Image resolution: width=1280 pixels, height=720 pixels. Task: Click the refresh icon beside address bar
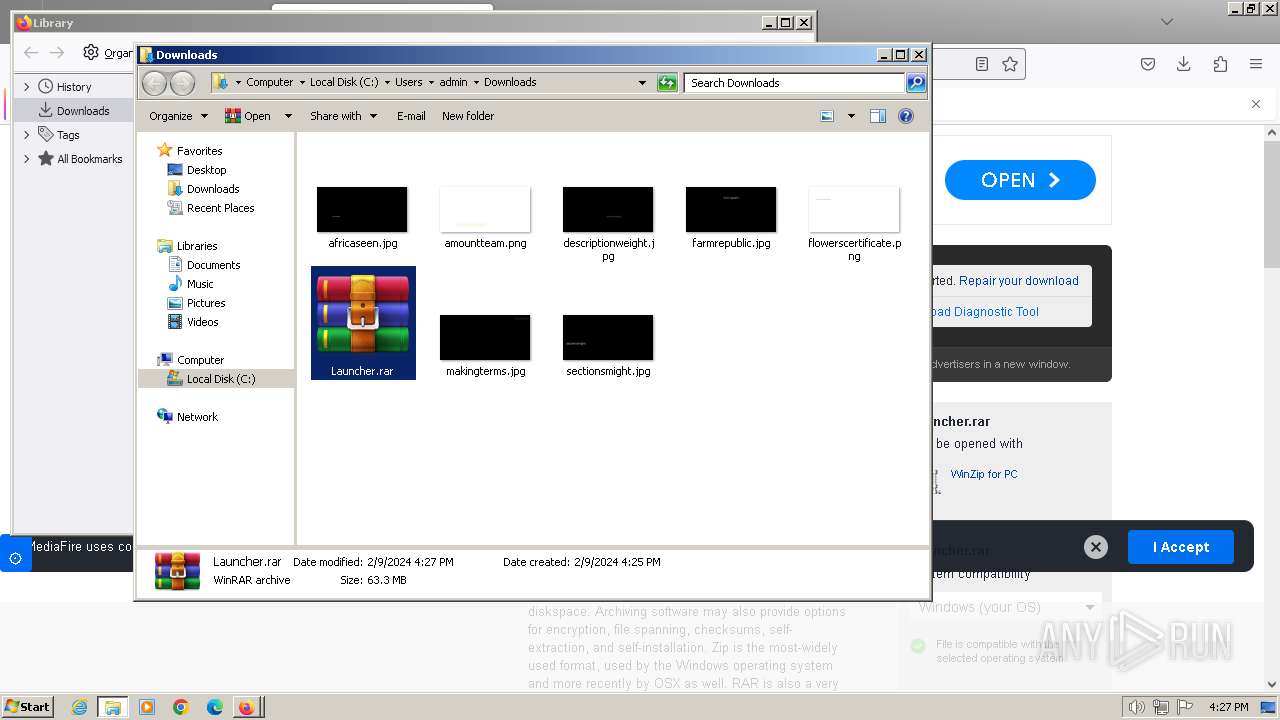pos(667,83)
